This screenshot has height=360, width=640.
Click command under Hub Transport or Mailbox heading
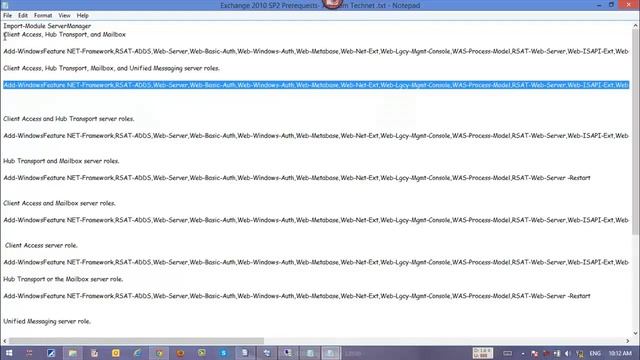tap(297, 296)
